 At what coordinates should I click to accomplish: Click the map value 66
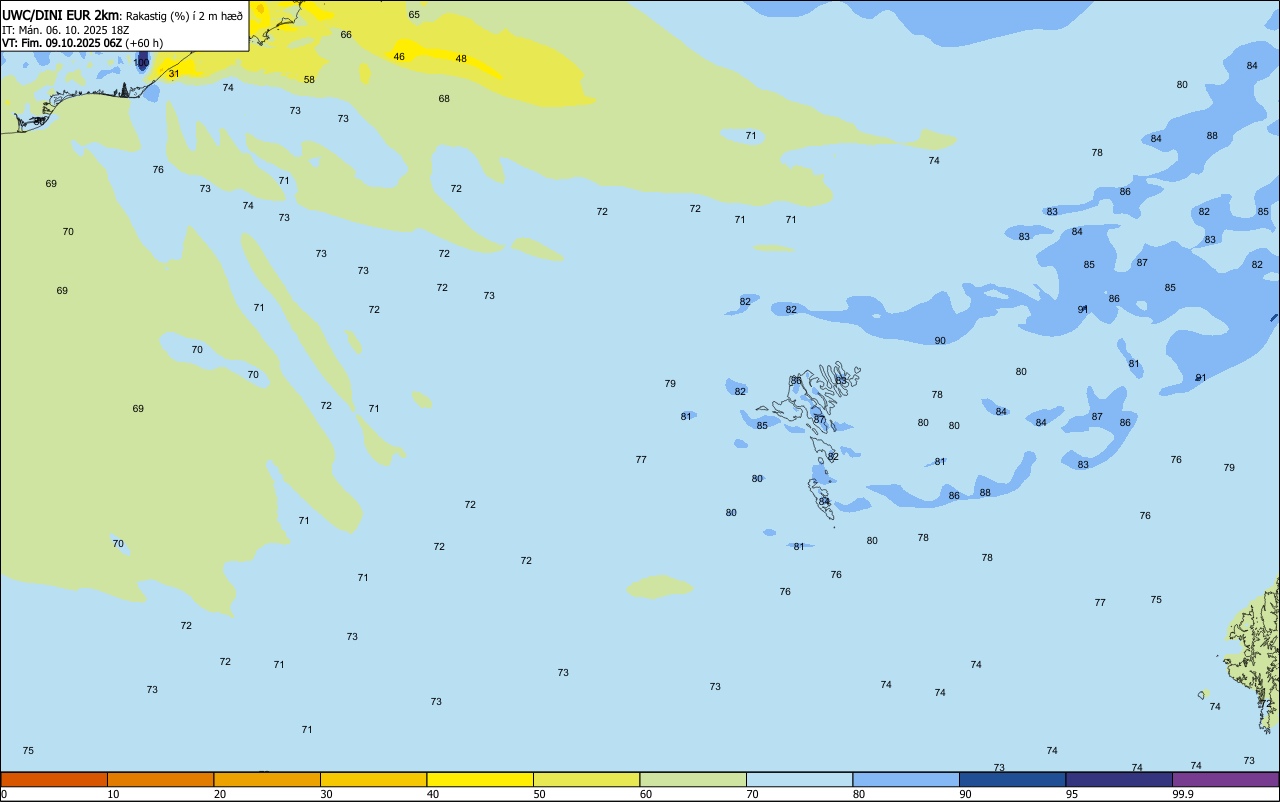pyautogui.click(x=346, y=35)
